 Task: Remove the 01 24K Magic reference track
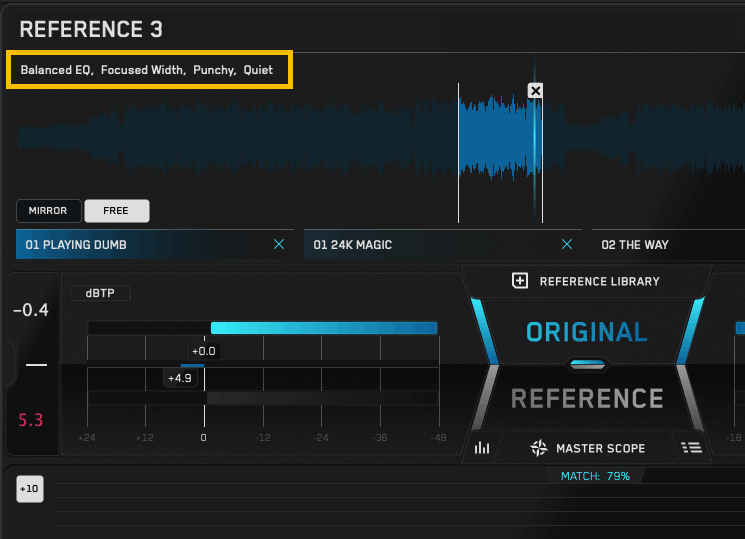[x=567, y=244]
